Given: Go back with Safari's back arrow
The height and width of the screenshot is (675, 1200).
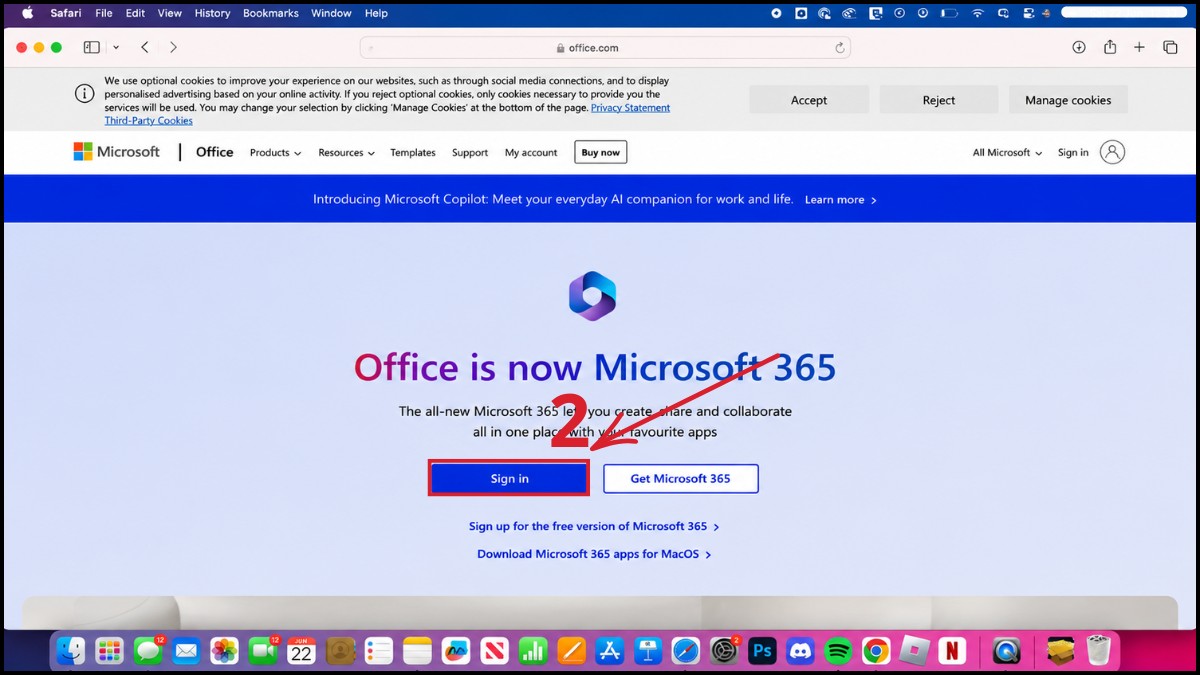Looking at the screenshot, I should (145, 47).
